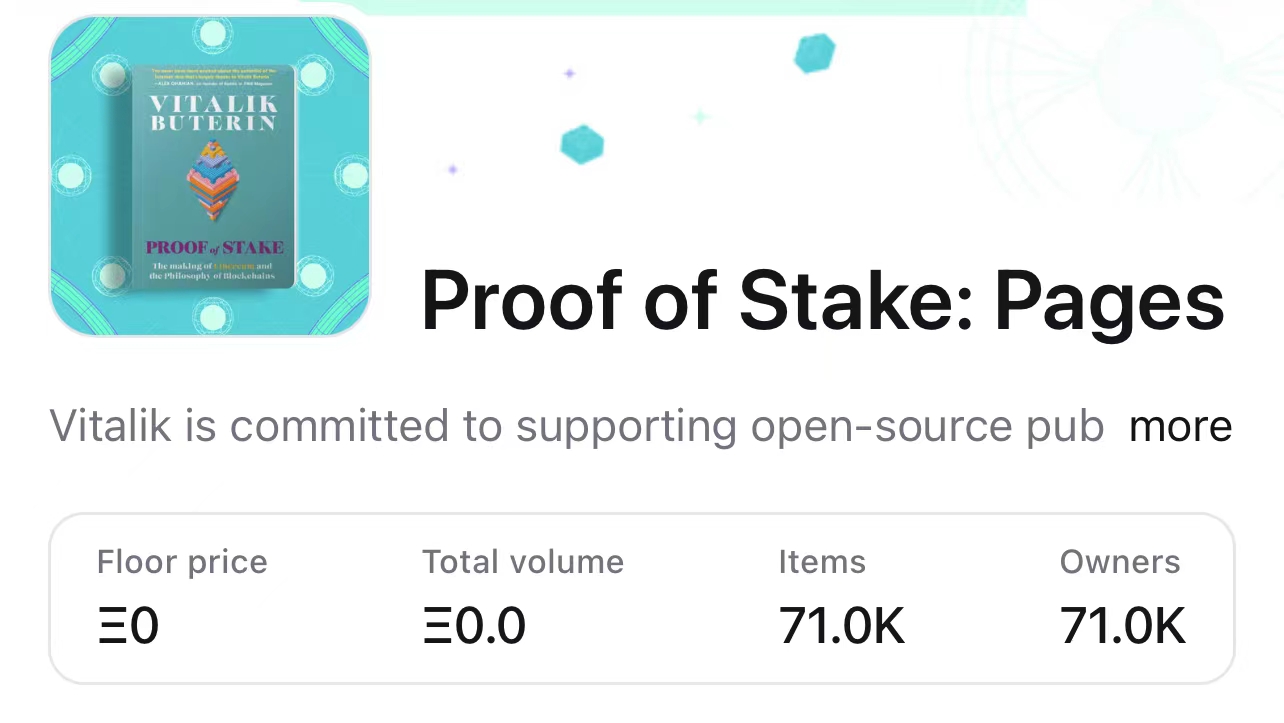The image size is (1284, 723).
Task: Click the upper purple sparkle star
Action: pyautogui.click(x=569, y=73)
